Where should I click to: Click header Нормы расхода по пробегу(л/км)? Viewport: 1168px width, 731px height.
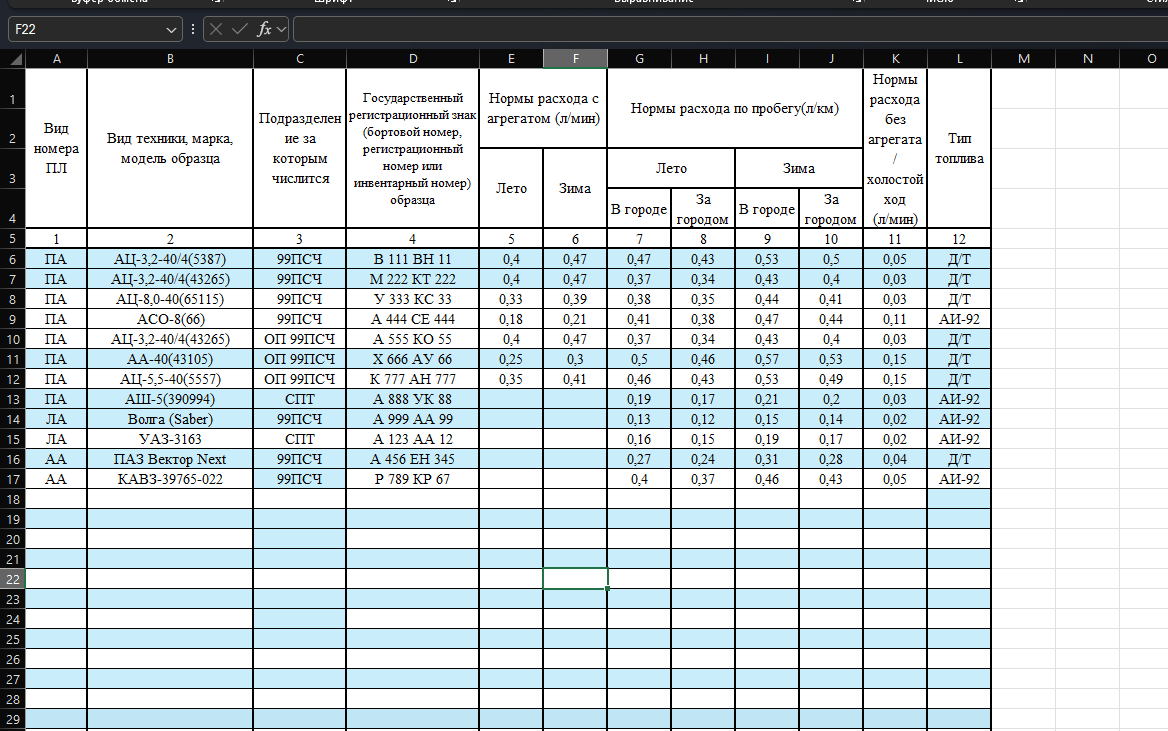click(734, 109)
